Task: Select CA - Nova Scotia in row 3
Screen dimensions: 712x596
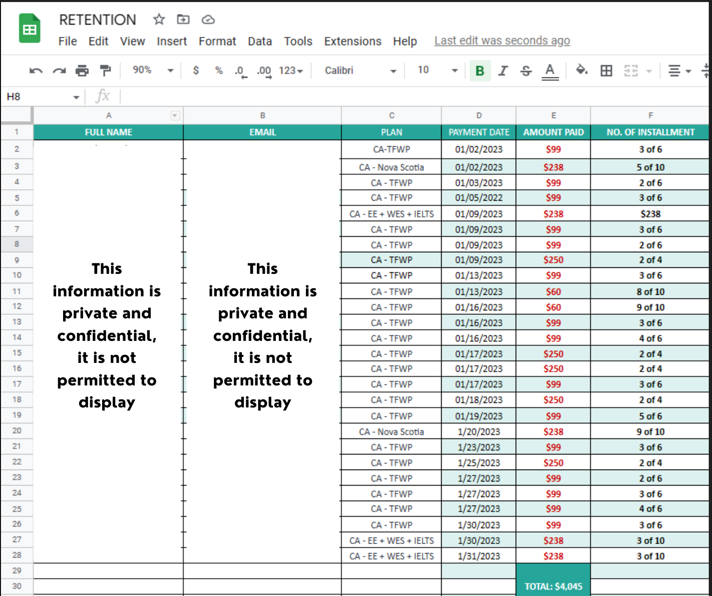Action: [x=391, y=167]
